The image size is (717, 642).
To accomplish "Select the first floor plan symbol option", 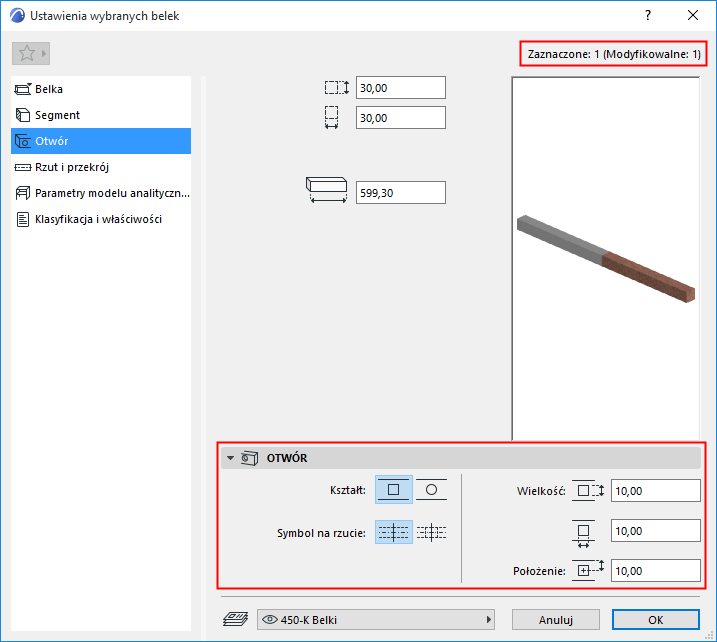I will (x=394, y=532).
